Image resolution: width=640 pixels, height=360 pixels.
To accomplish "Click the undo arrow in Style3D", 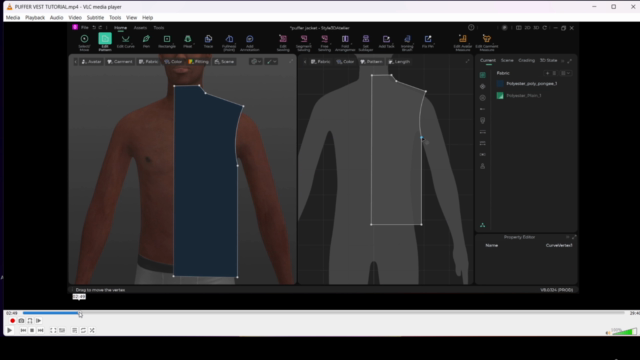I will pos(94,27).
